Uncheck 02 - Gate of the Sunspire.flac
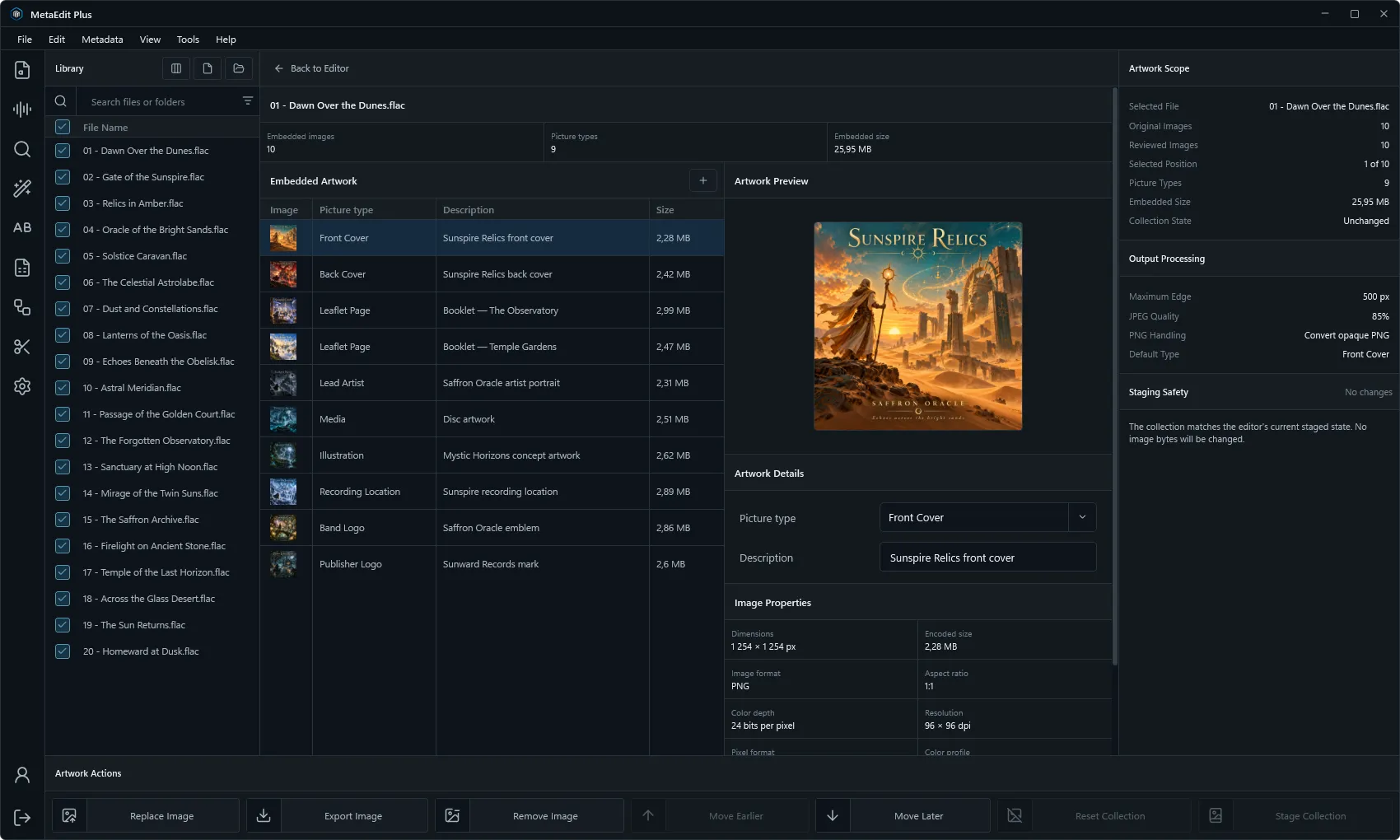 63,177
